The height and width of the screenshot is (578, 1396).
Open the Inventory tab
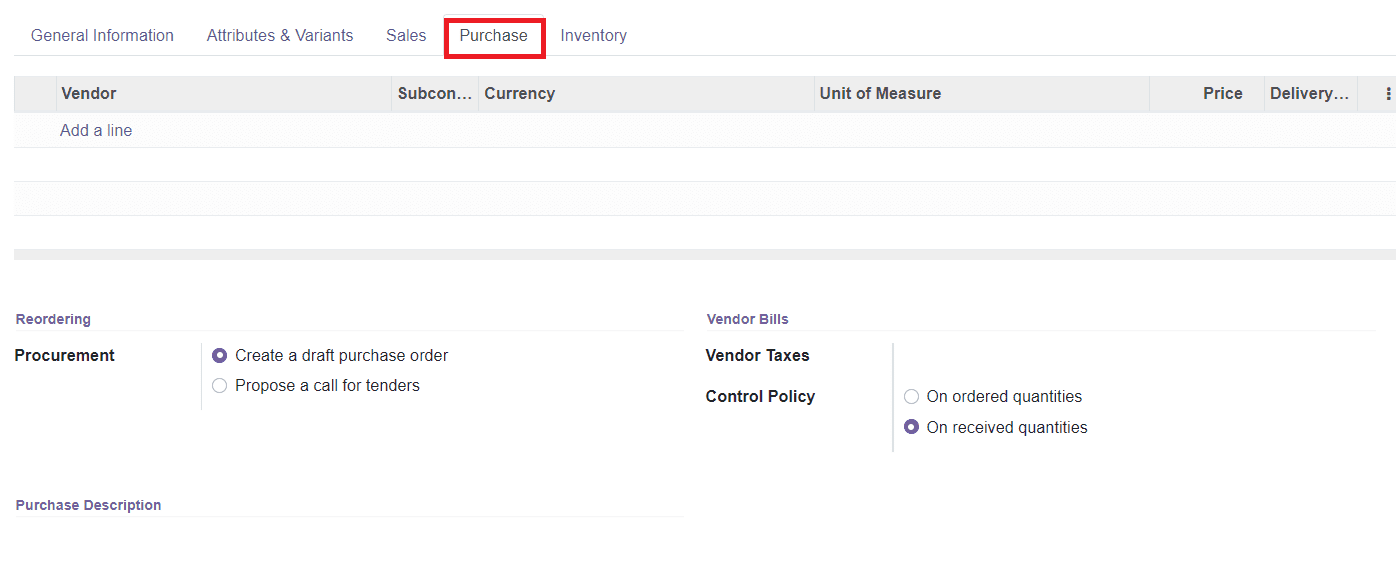(593, 35)
